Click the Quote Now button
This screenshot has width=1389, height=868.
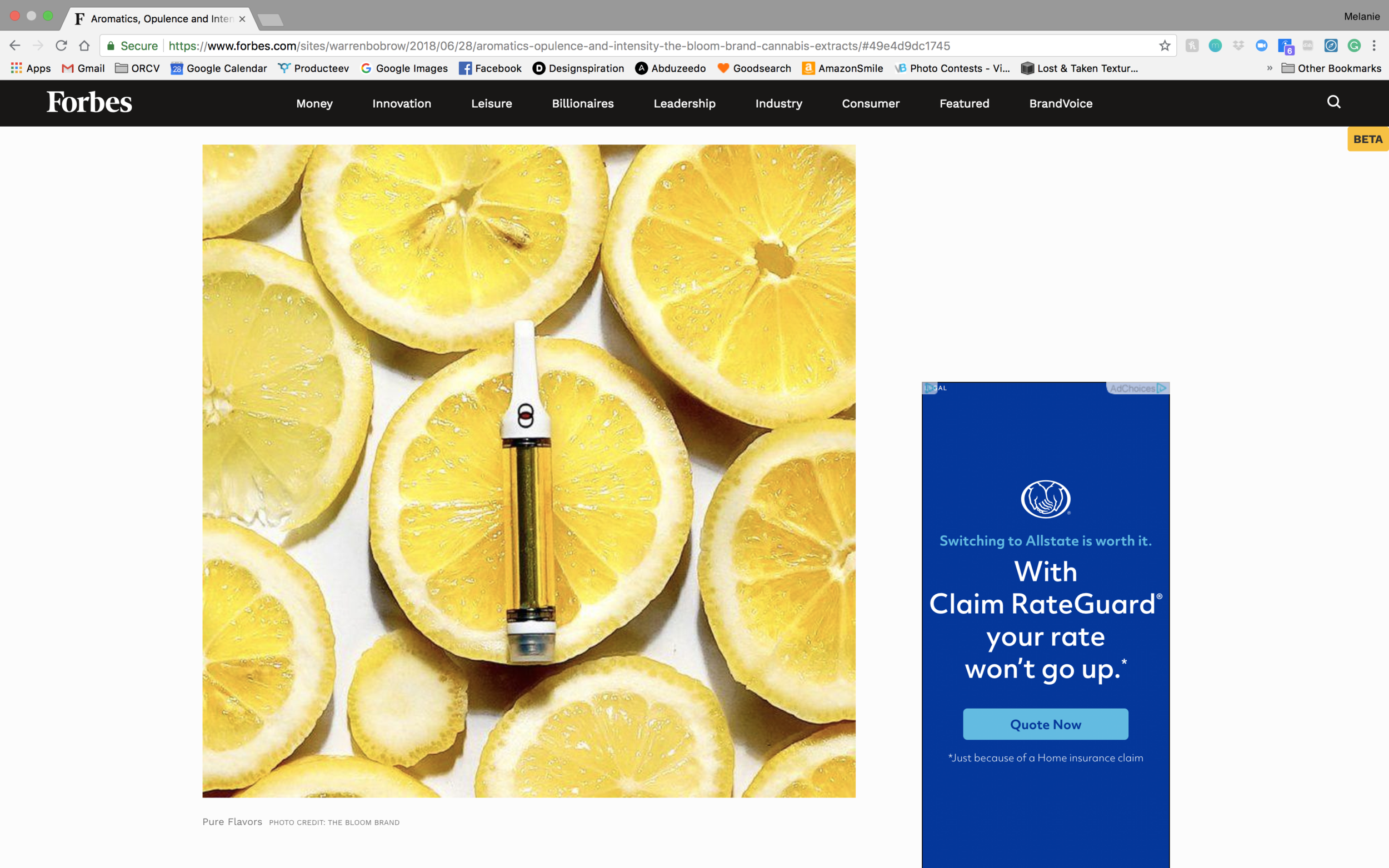[x=1045, y=724]
